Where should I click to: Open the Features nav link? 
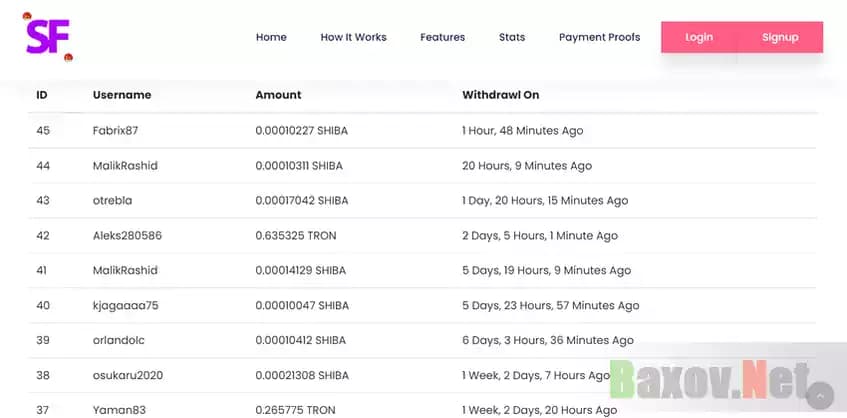(x=442, y=37)
